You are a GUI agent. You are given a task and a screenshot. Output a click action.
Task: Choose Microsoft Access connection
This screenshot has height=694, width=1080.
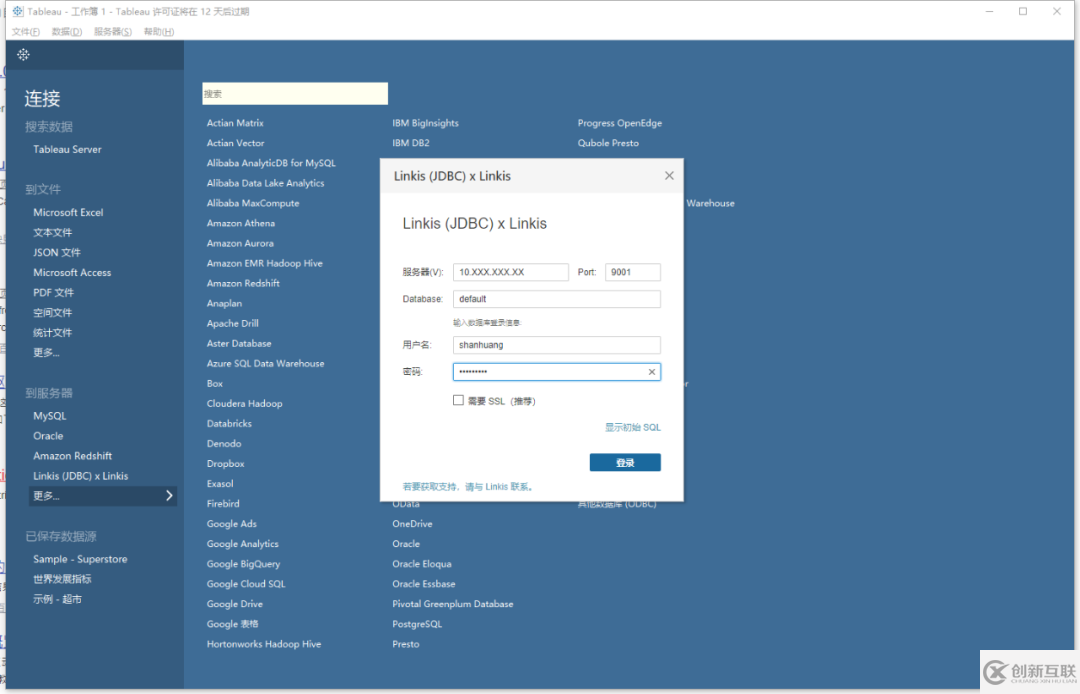pos(72,273)
